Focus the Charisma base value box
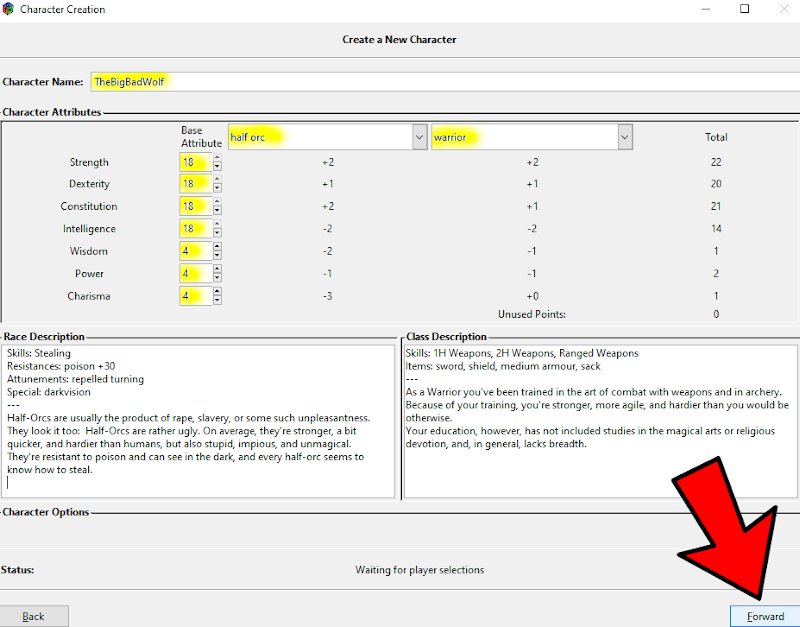 [x=195, y=296]
